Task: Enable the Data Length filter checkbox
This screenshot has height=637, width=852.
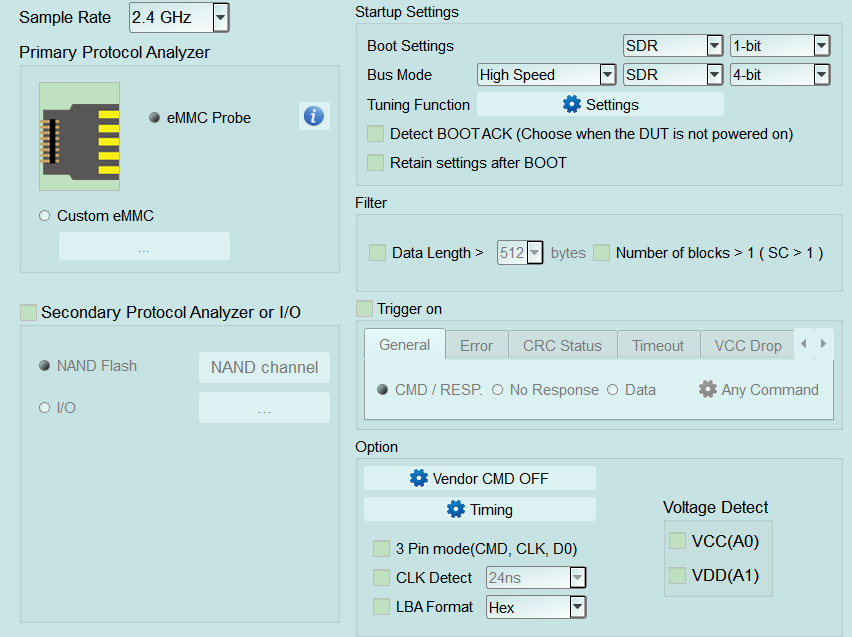Action: [377, 253]
